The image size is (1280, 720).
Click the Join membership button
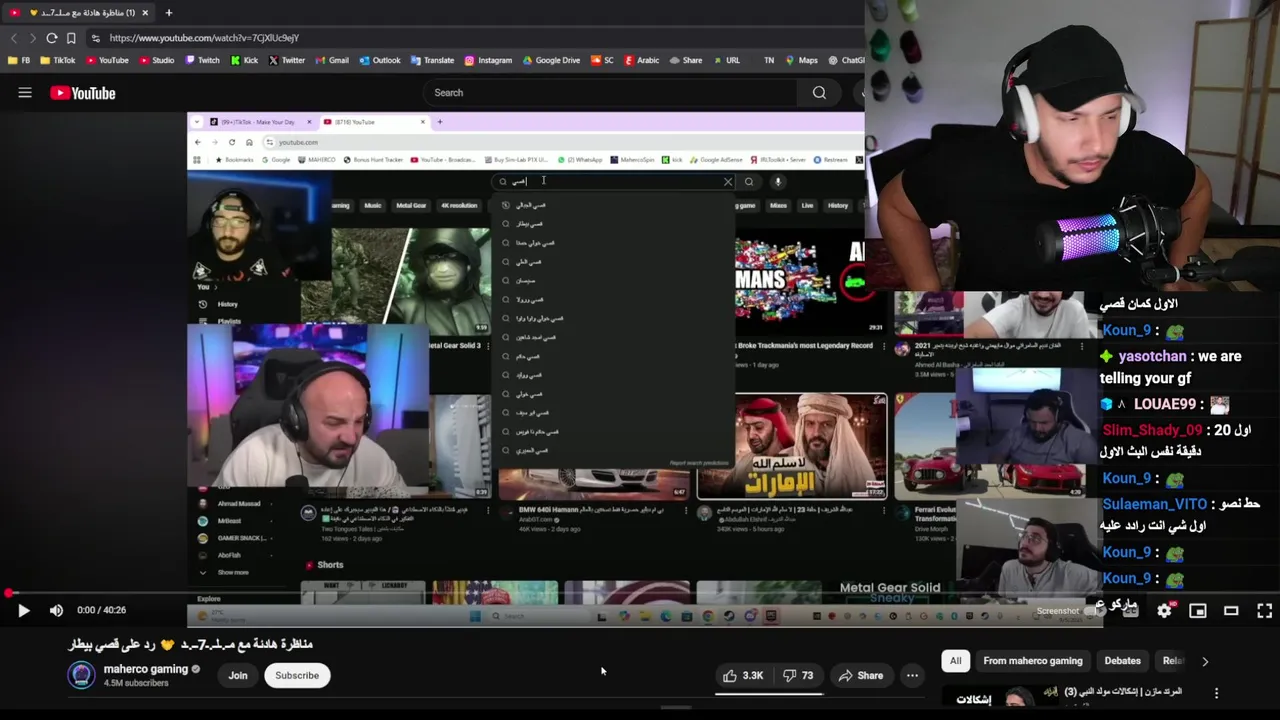[x=238, y=676]
